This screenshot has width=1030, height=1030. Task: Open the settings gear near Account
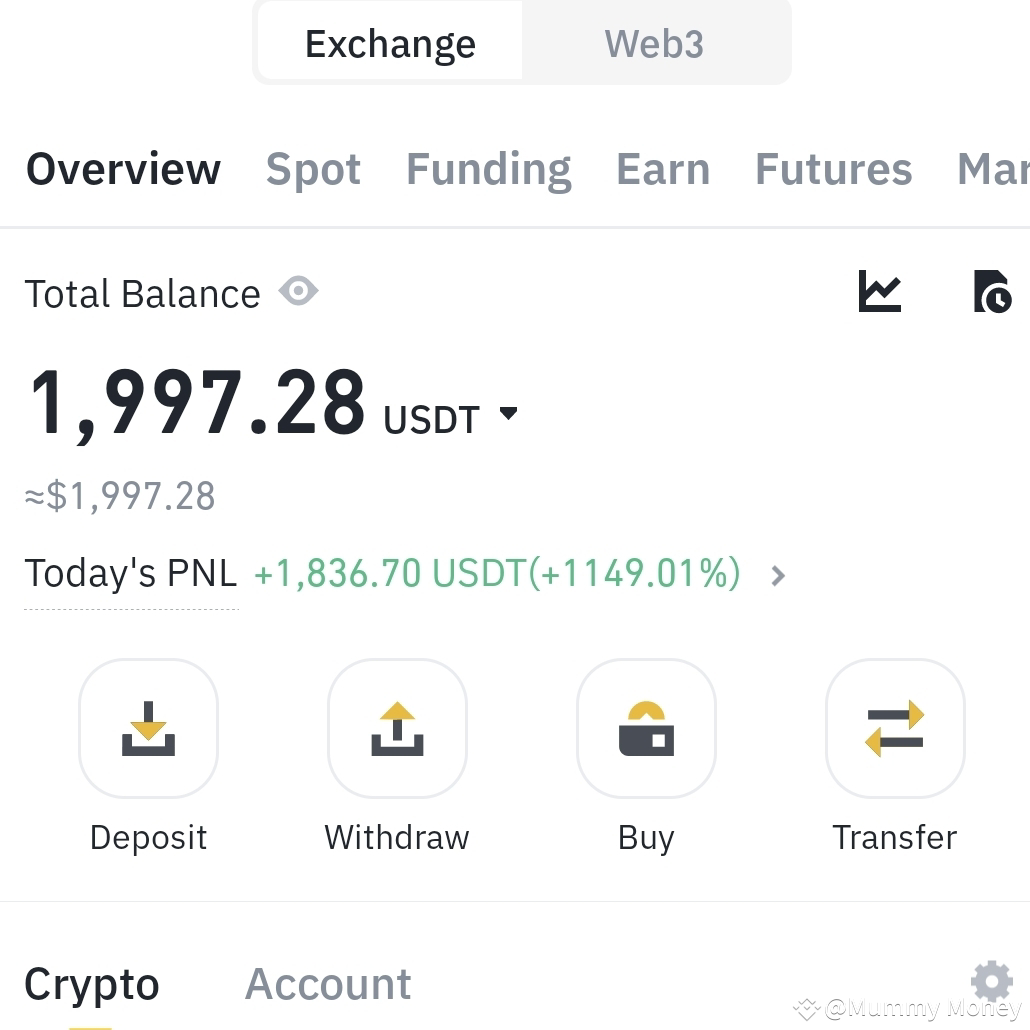click(991, 981)
